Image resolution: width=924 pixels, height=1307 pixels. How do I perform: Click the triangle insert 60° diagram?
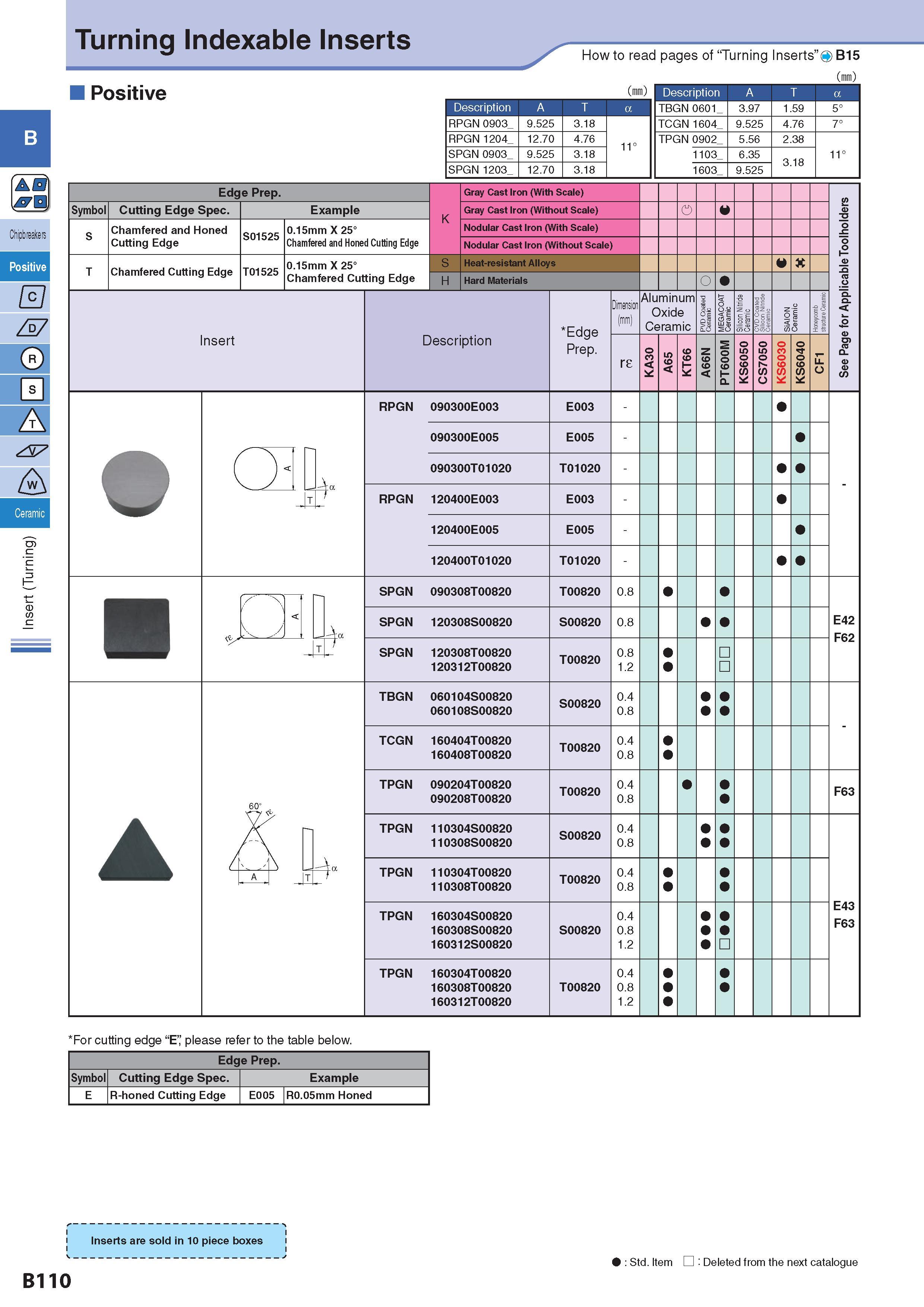coord(284,844)
